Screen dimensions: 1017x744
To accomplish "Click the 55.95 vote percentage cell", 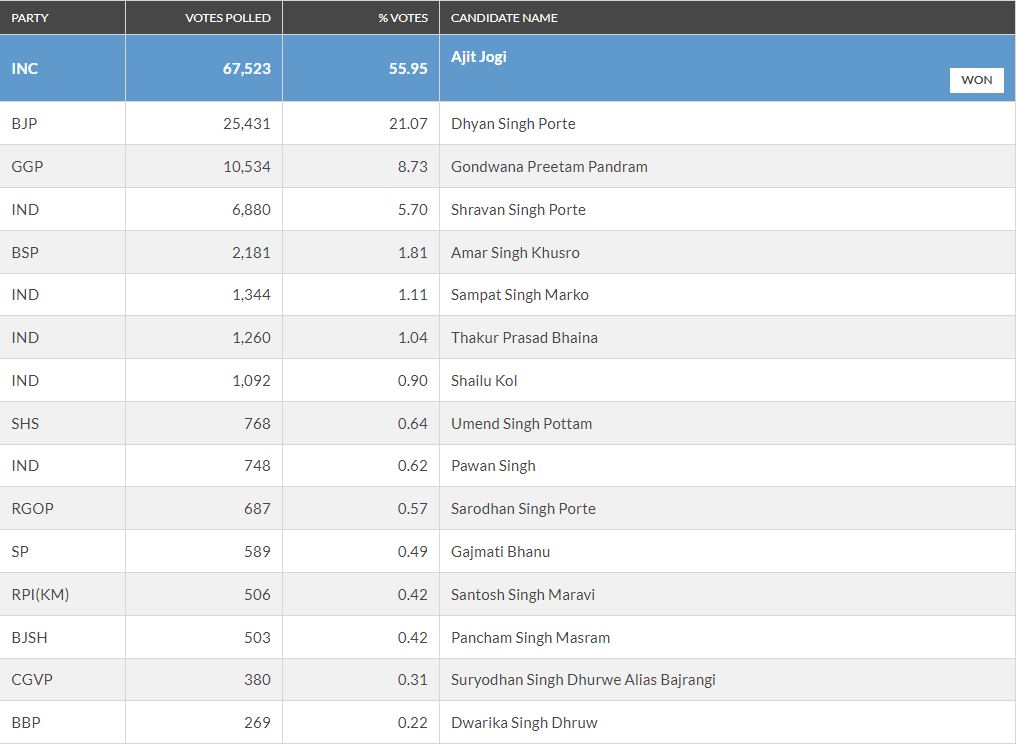I will point(408,69).
